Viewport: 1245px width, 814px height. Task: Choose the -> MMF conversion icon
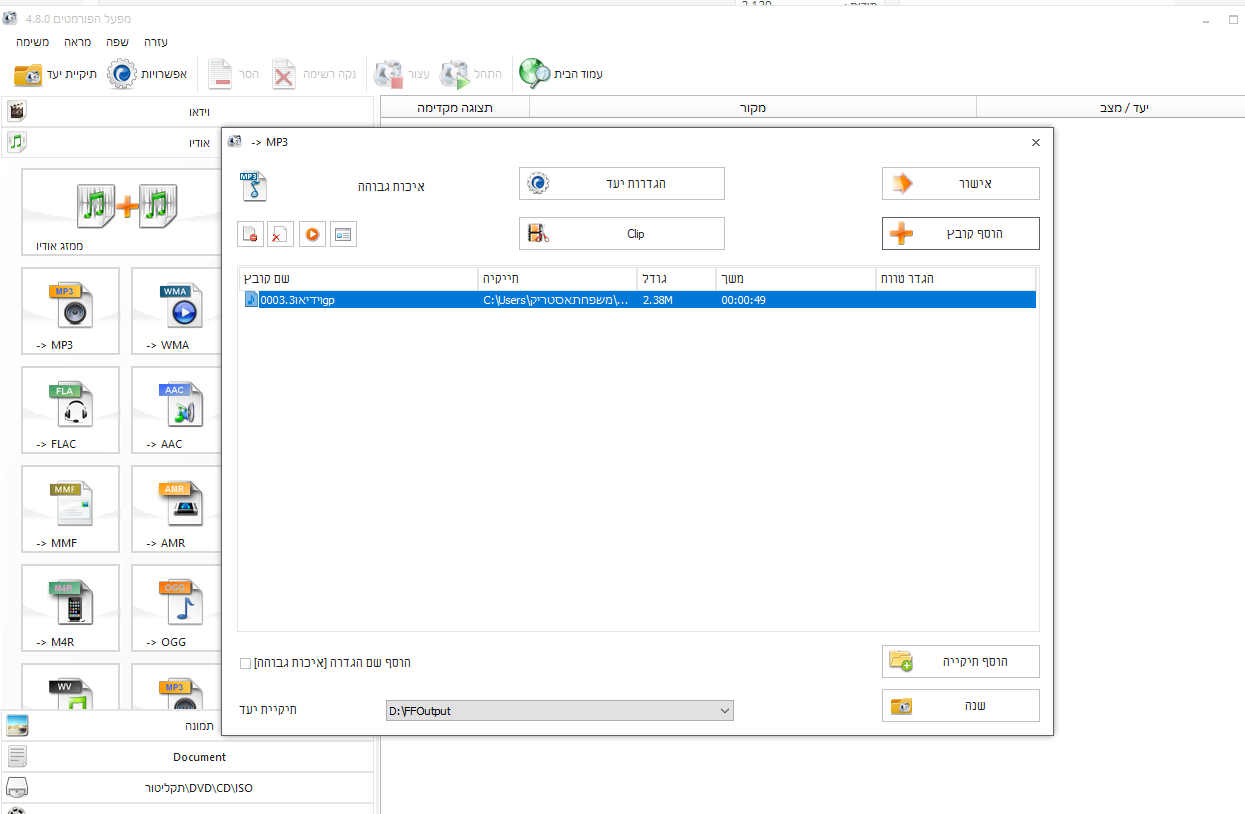pyautogui.click(x=70, y=509)
